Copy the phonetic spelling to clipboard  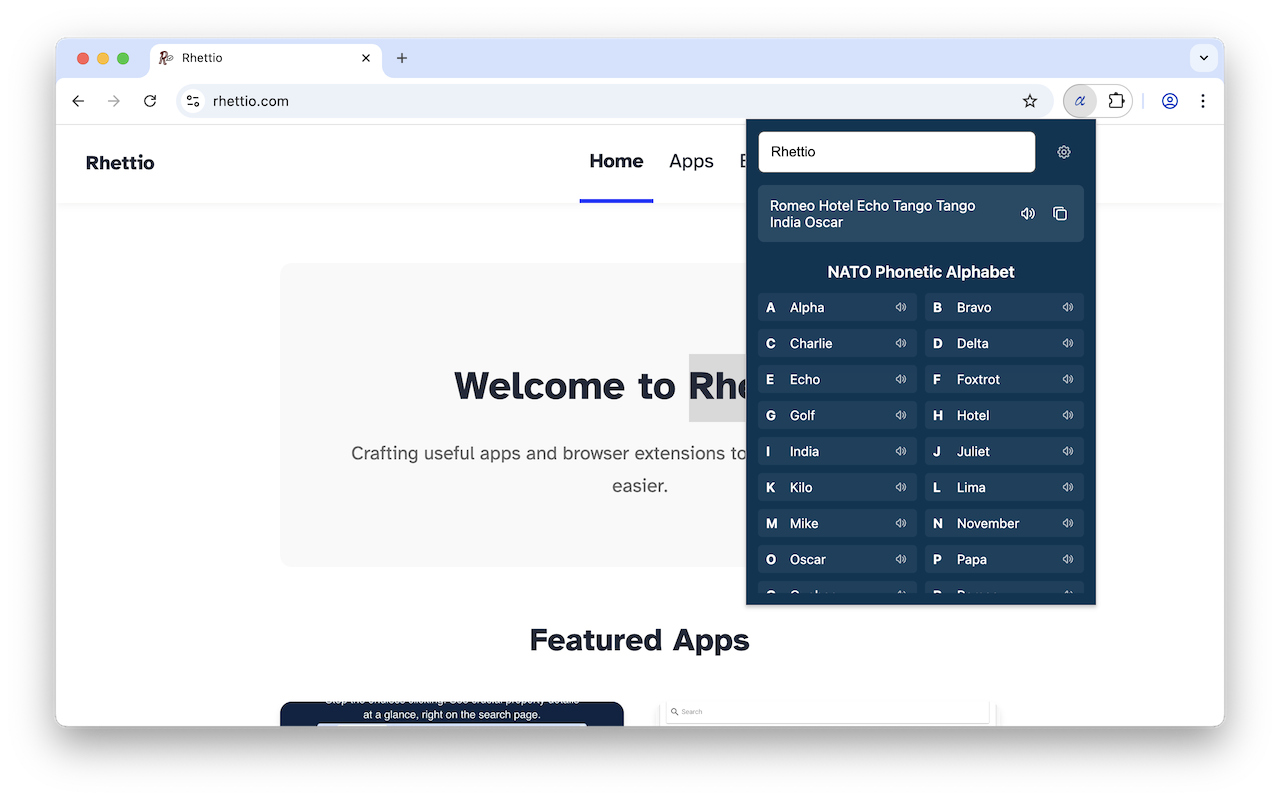point(1060,213)
